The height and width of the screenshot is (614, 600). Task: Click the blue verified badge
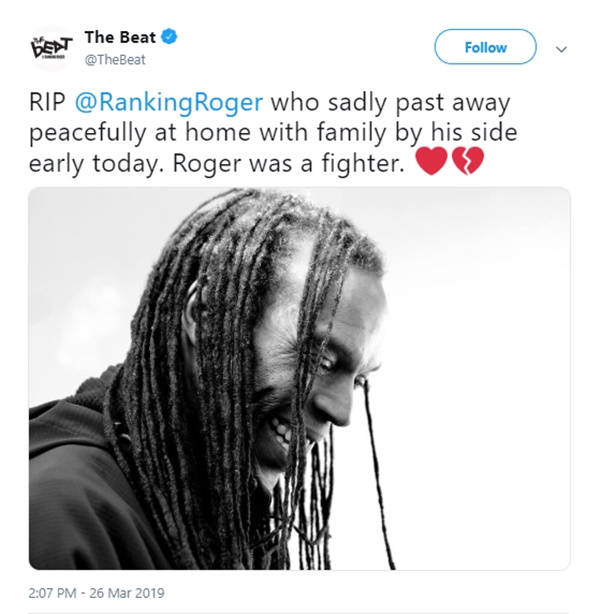(170, 37)
